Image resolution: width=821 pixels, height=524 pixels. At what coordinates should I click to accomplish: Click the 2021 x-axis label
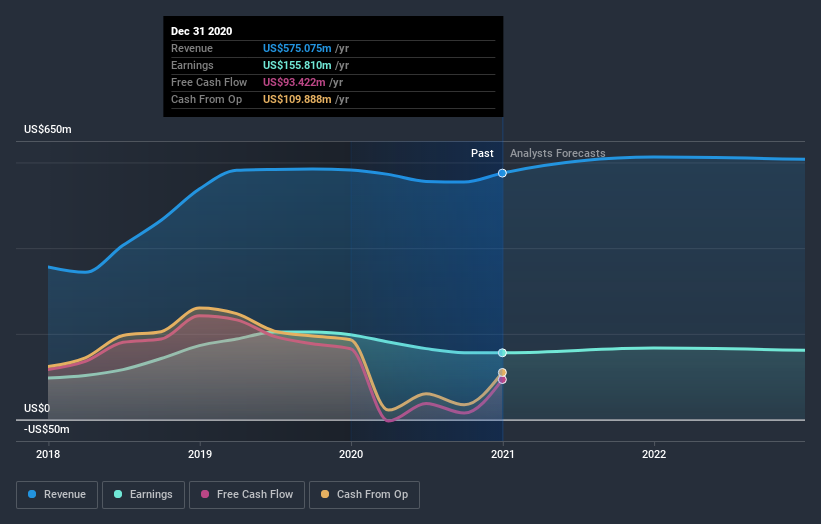pos(503,454)
